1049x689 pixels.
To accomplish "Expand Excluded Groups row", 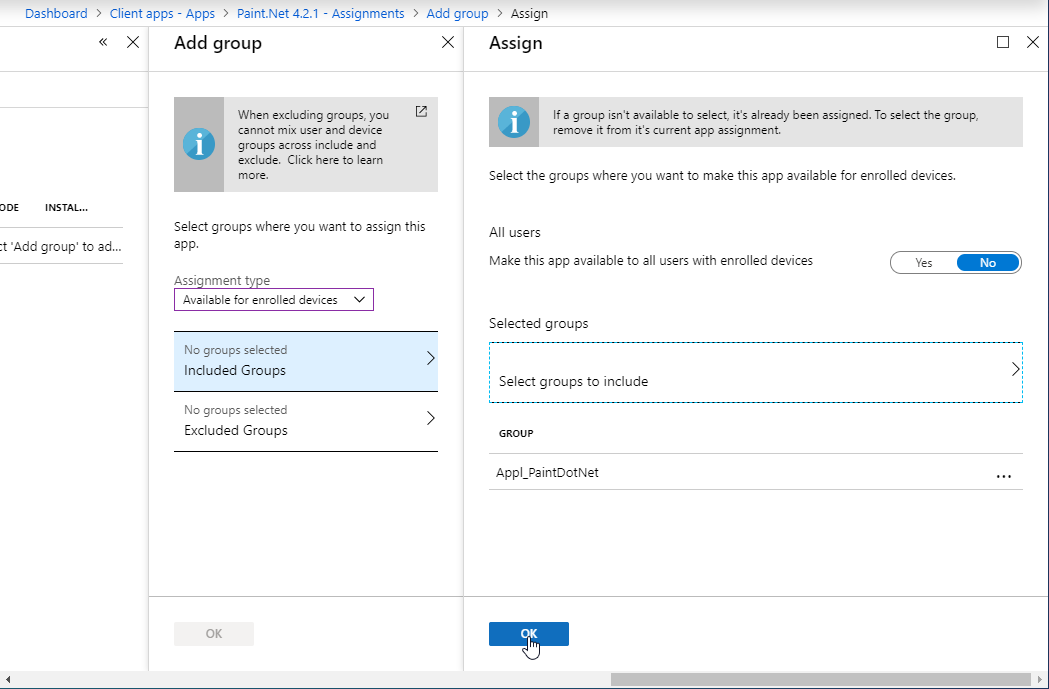I will click(305, 420).
